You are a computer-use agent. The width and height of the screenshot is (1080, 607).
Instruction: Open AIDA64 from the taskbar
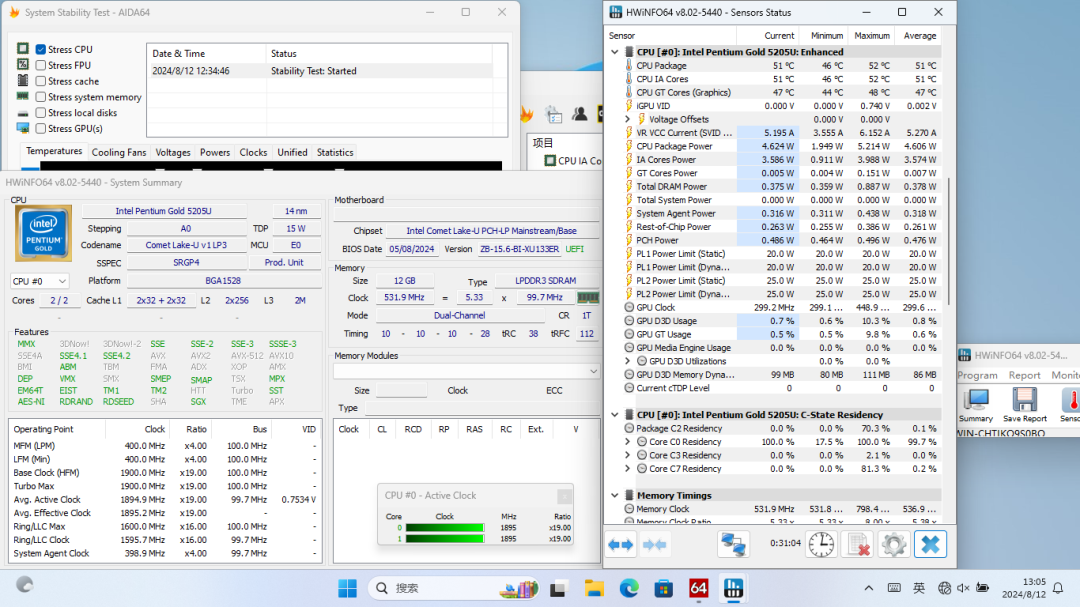click(698, 588)
